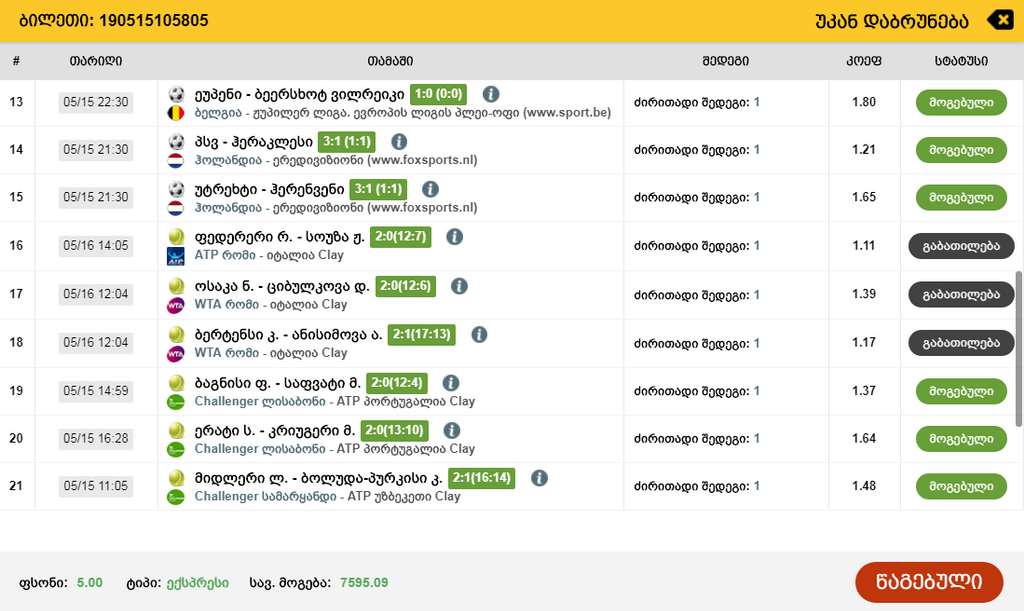This screenshot has width=1024, height=611.
Task: Click soccer ball icon in row 14
Action: (176, 141)
